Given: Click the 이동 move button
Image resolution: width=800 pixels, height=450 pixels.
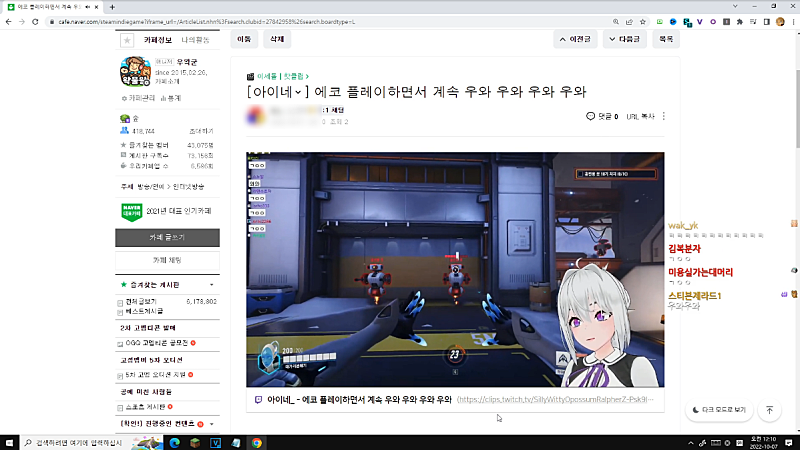Looking at the screenshot, I should click(244, 39).
